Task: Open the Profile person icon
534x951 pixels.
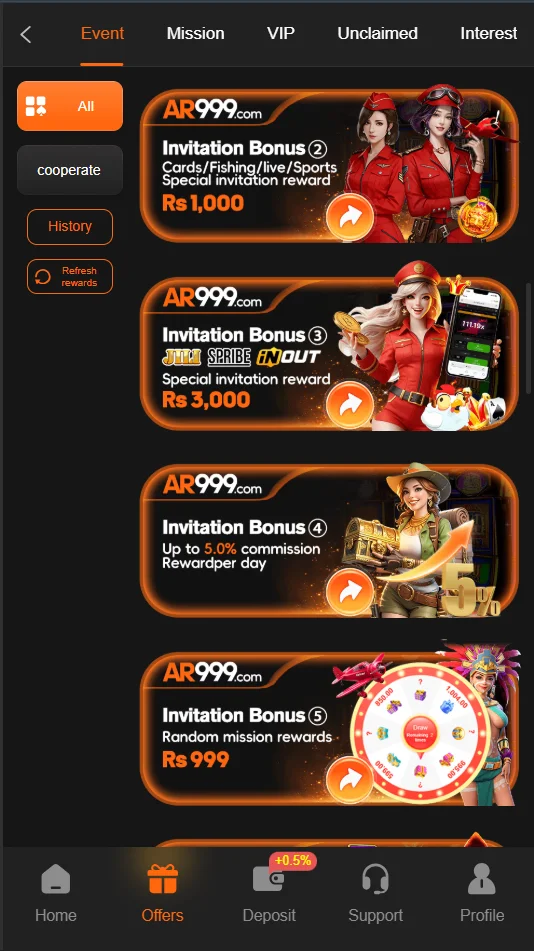Action: [482, 879]
